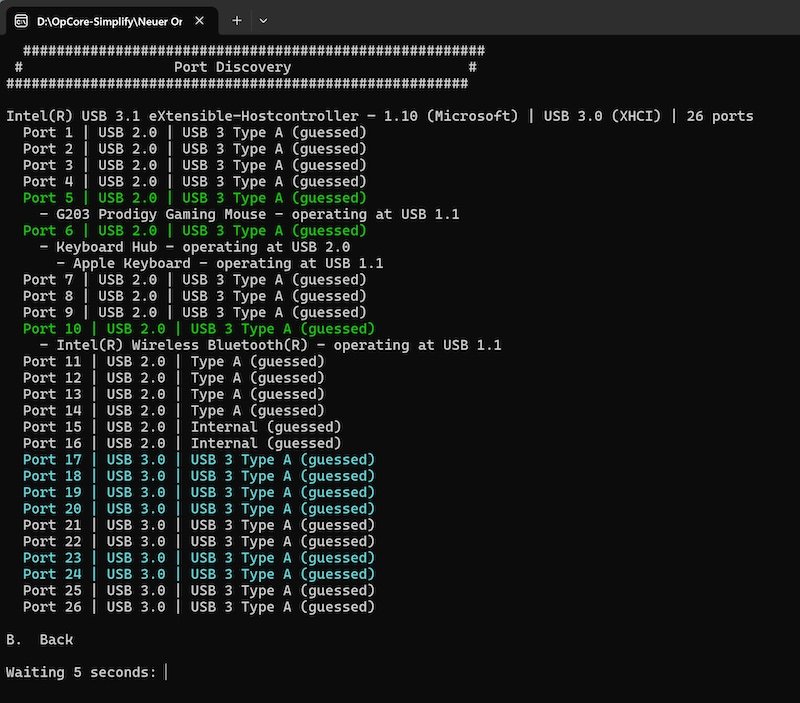The image size is (800, 703).
Task: Open a new terminal tab with plus button
Action: point(237,21)
